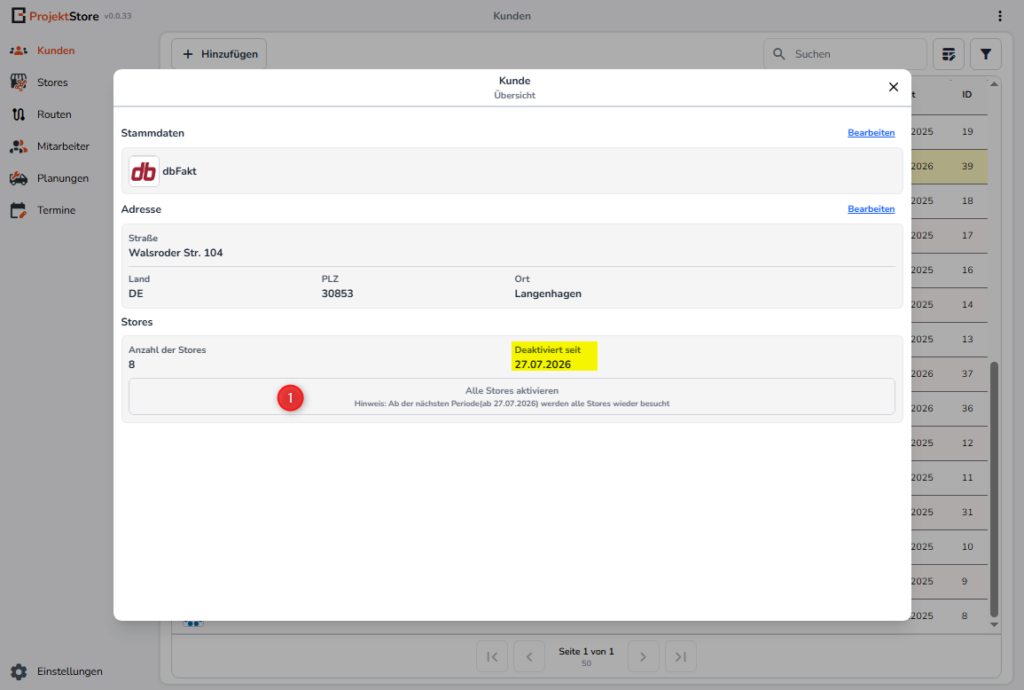Go to the first page
This screenshot has height=690, width=1024.
[x=491, y=656]
